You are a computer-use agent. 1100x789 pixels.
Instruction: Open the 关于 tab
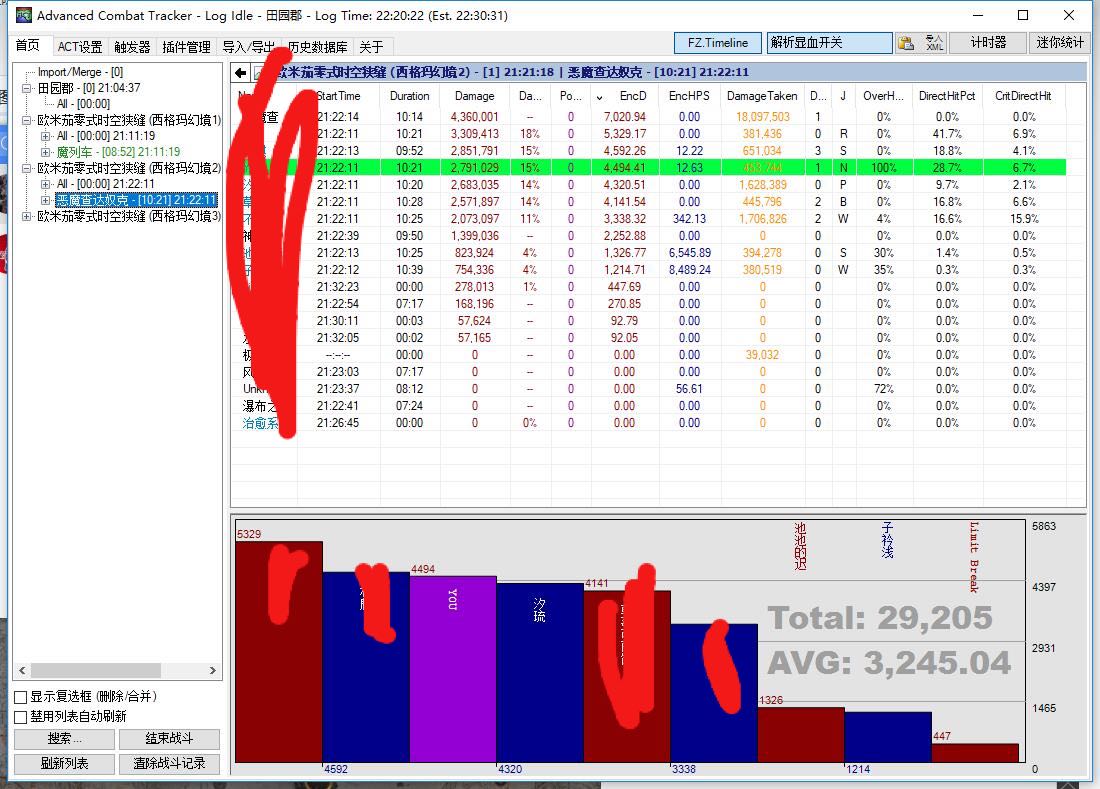371,47
